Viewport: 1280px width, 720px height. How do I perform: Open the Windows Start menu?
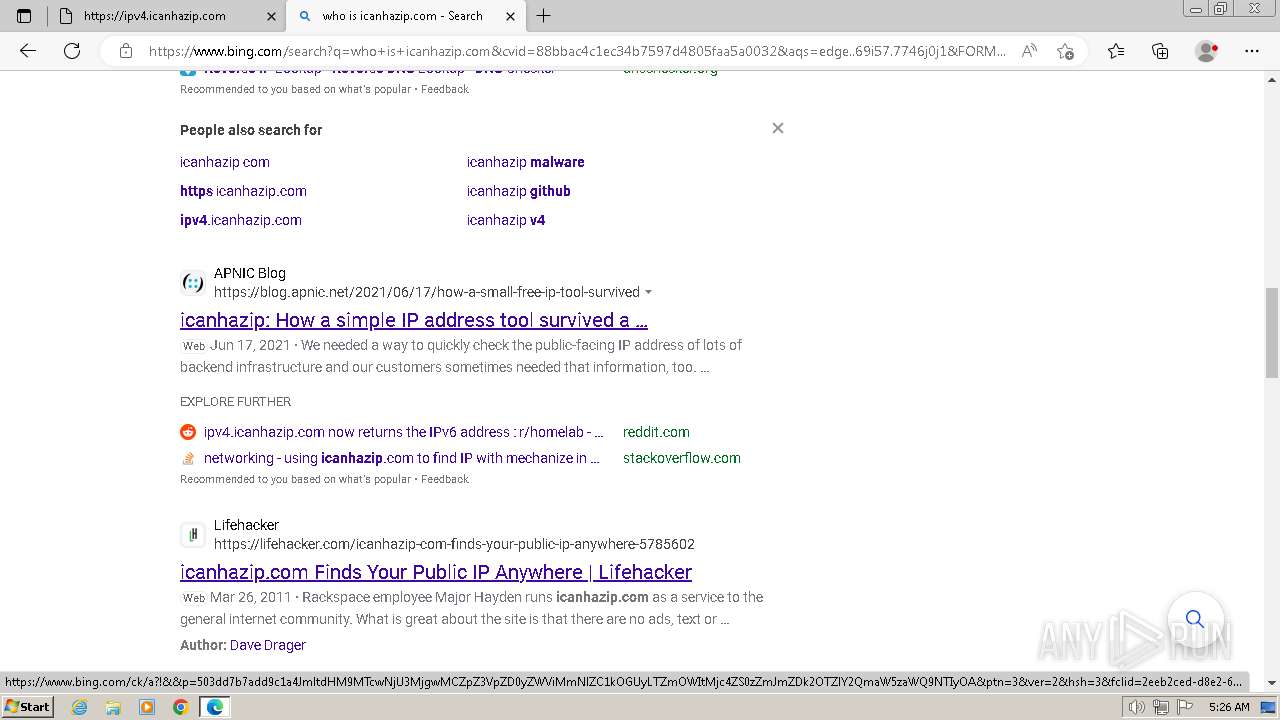[27, 706]
